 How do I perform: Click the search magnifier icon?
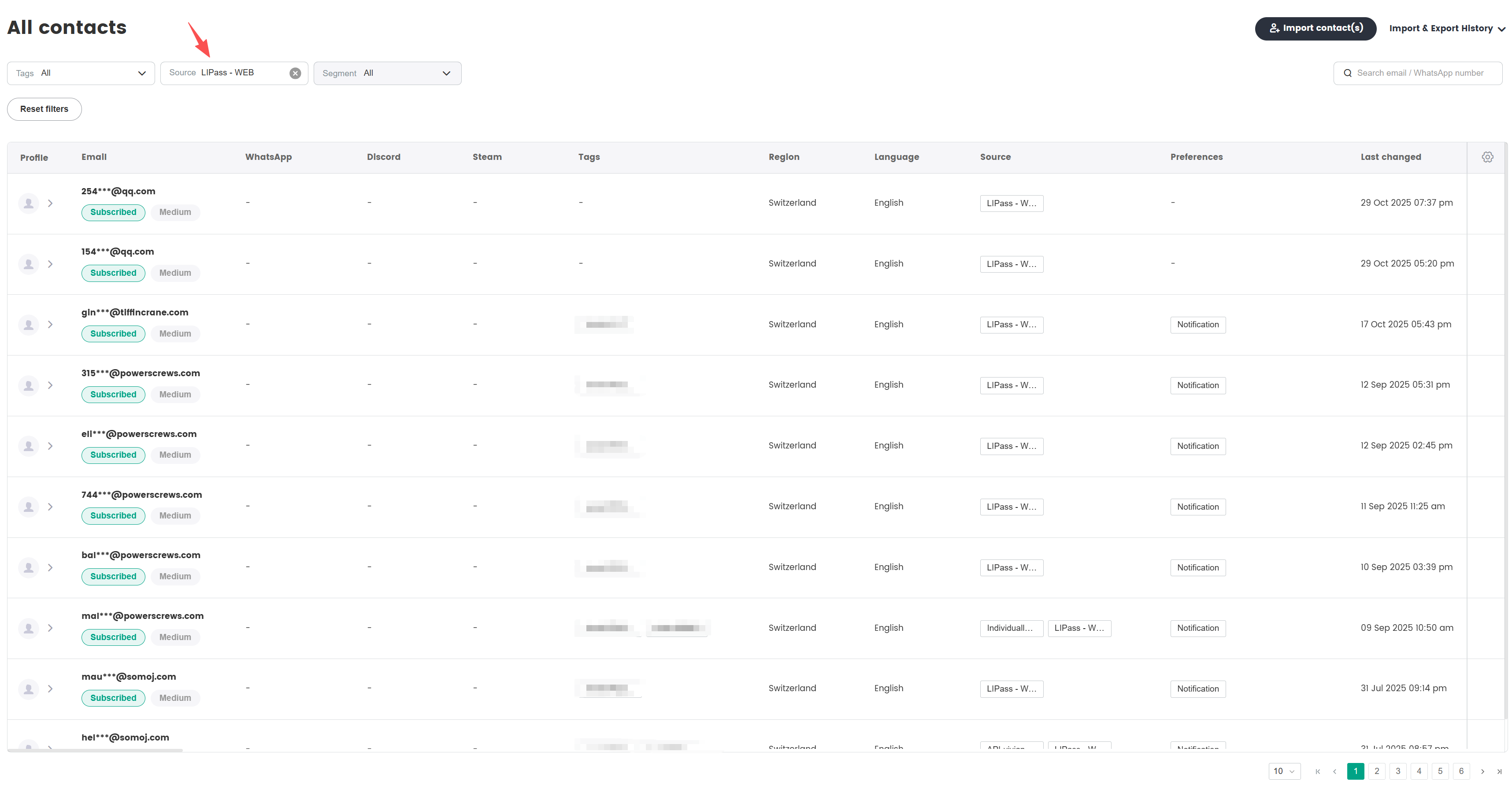[x=1349, y=73]
